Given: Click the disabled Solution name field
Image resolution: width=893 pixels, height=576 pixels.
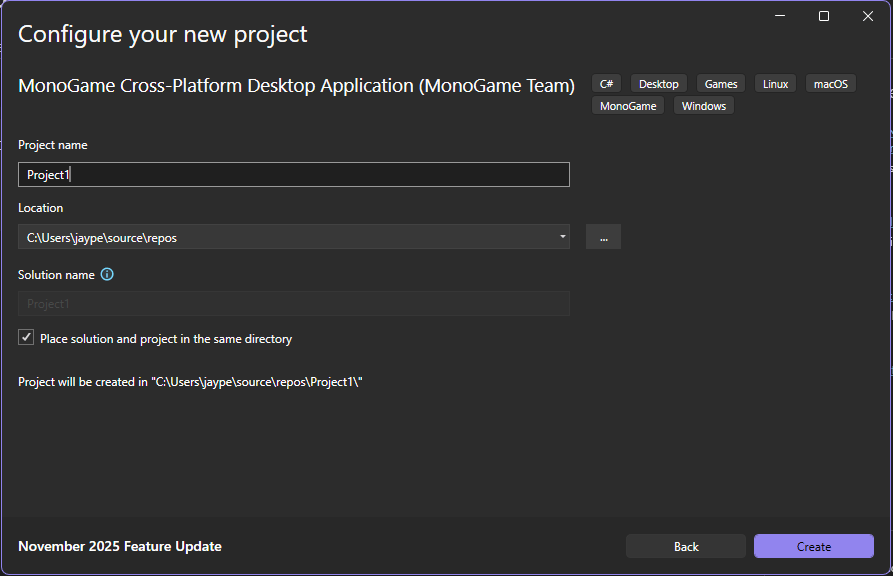Looking at the screenshot, I should pyautogui.click(x=294, y=304).
